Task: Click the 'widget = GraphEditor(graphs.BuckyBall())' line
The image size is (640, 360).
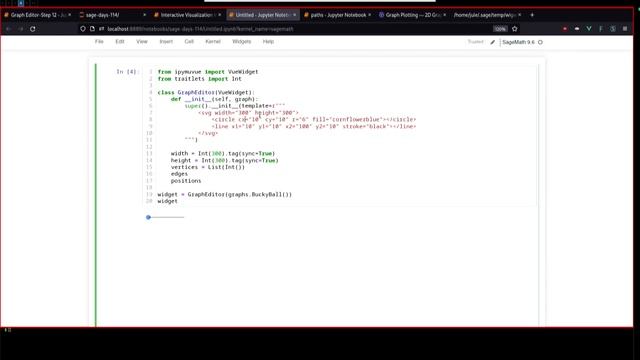Action: [x=224, y=194]
